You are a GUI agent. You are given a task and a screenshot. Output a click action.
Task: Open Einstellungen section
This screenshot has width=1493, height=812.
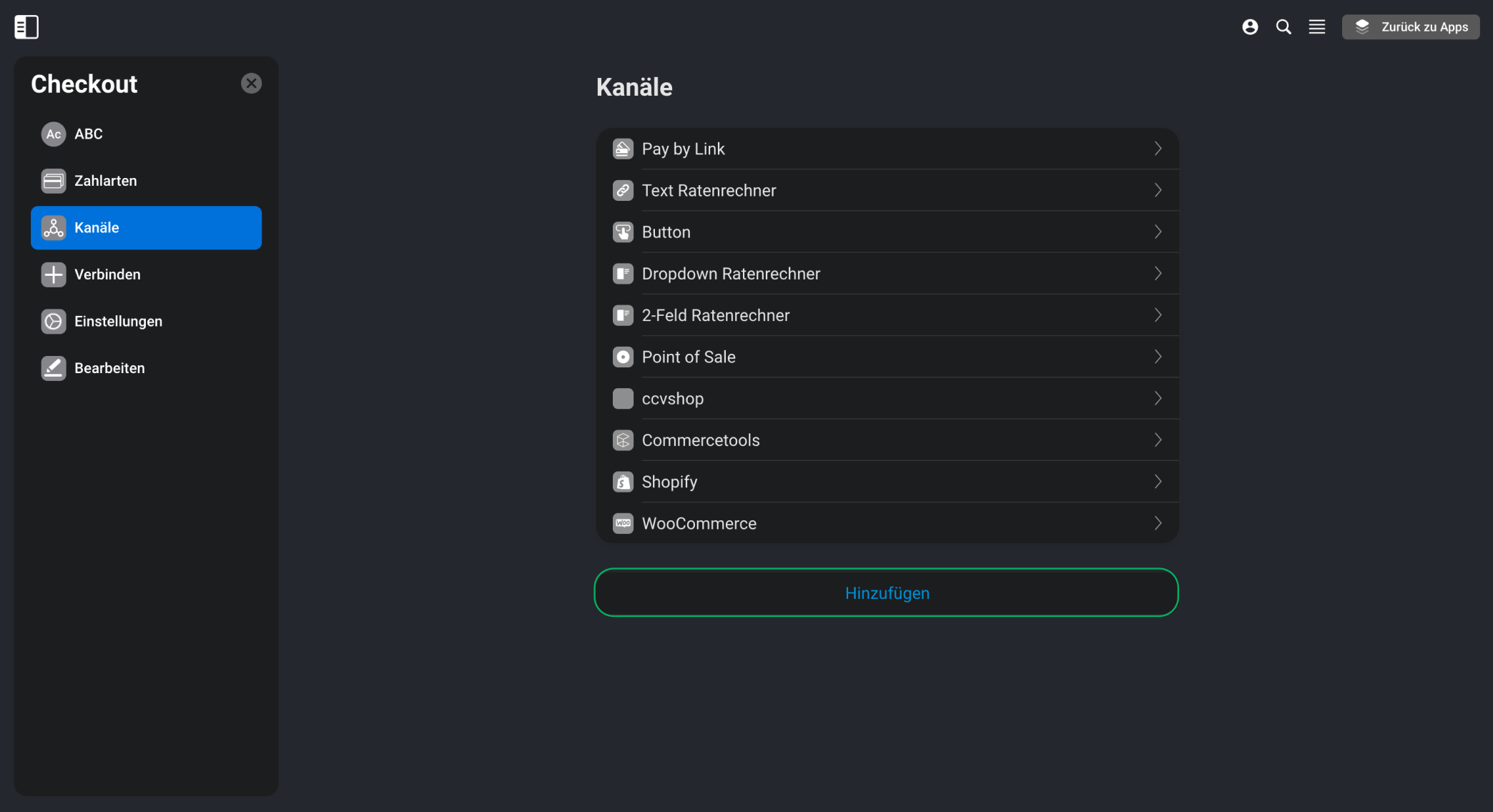point(147,322)
